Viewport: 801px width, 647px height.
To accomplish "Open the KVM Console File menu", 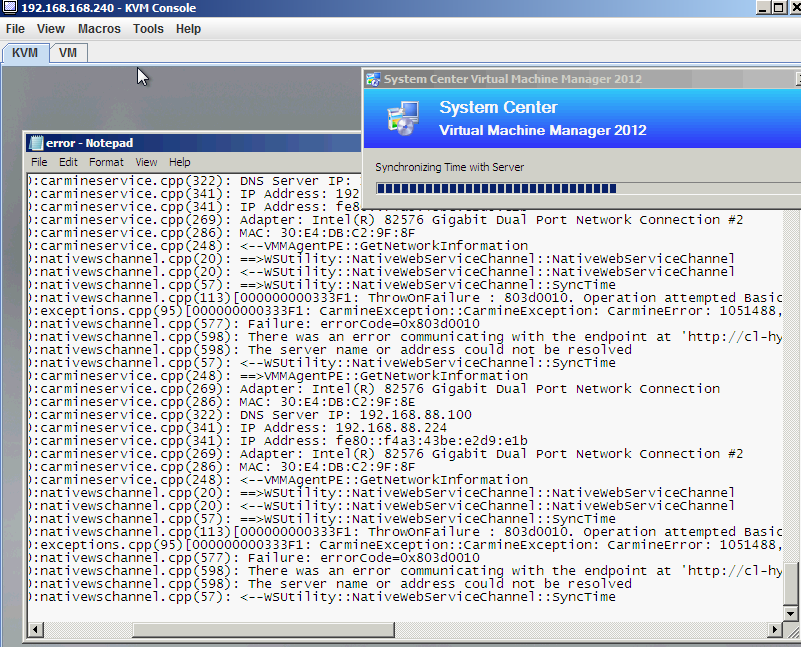I will (x=15, y=29).
